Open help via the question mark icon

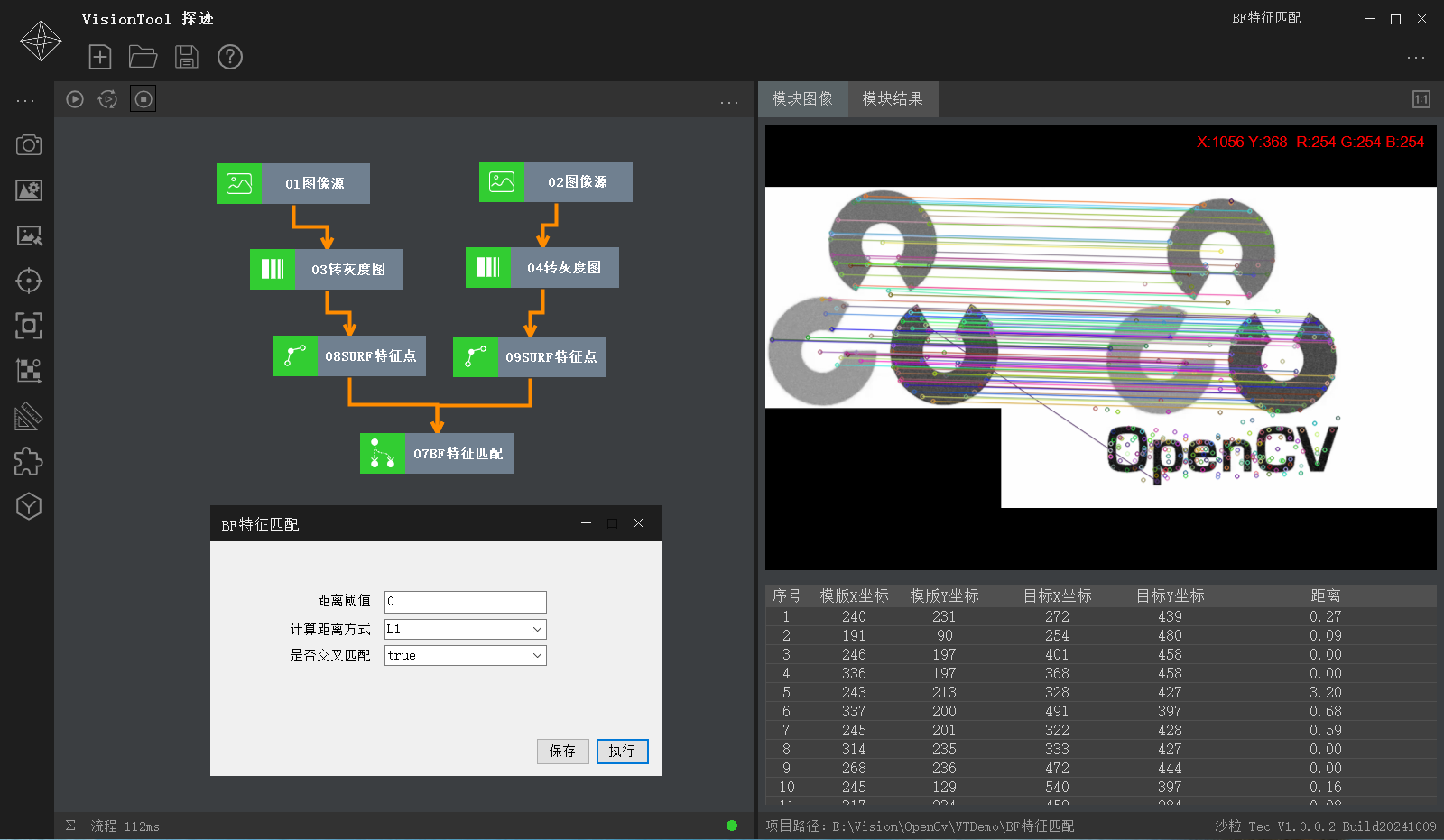230,57
